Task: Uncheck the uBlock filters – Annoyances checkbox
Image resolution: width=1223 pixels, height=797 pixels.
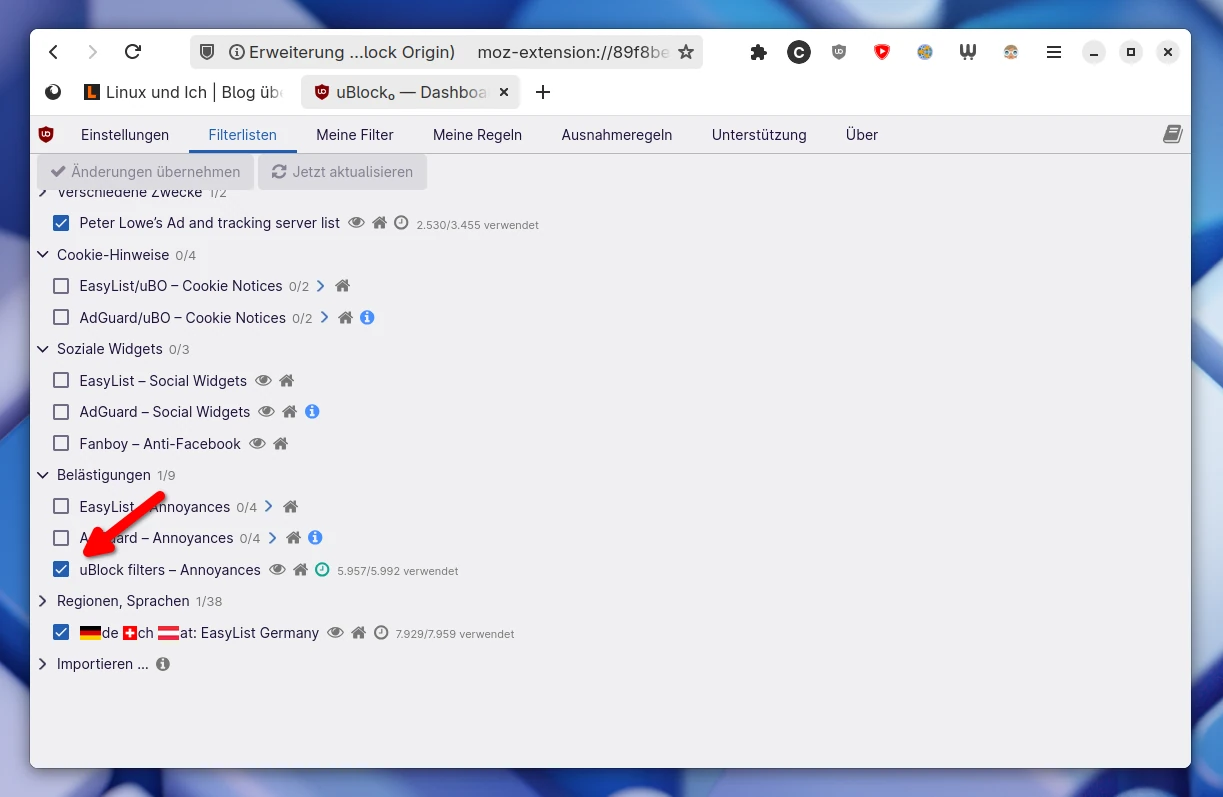Action: coord(61,569)
